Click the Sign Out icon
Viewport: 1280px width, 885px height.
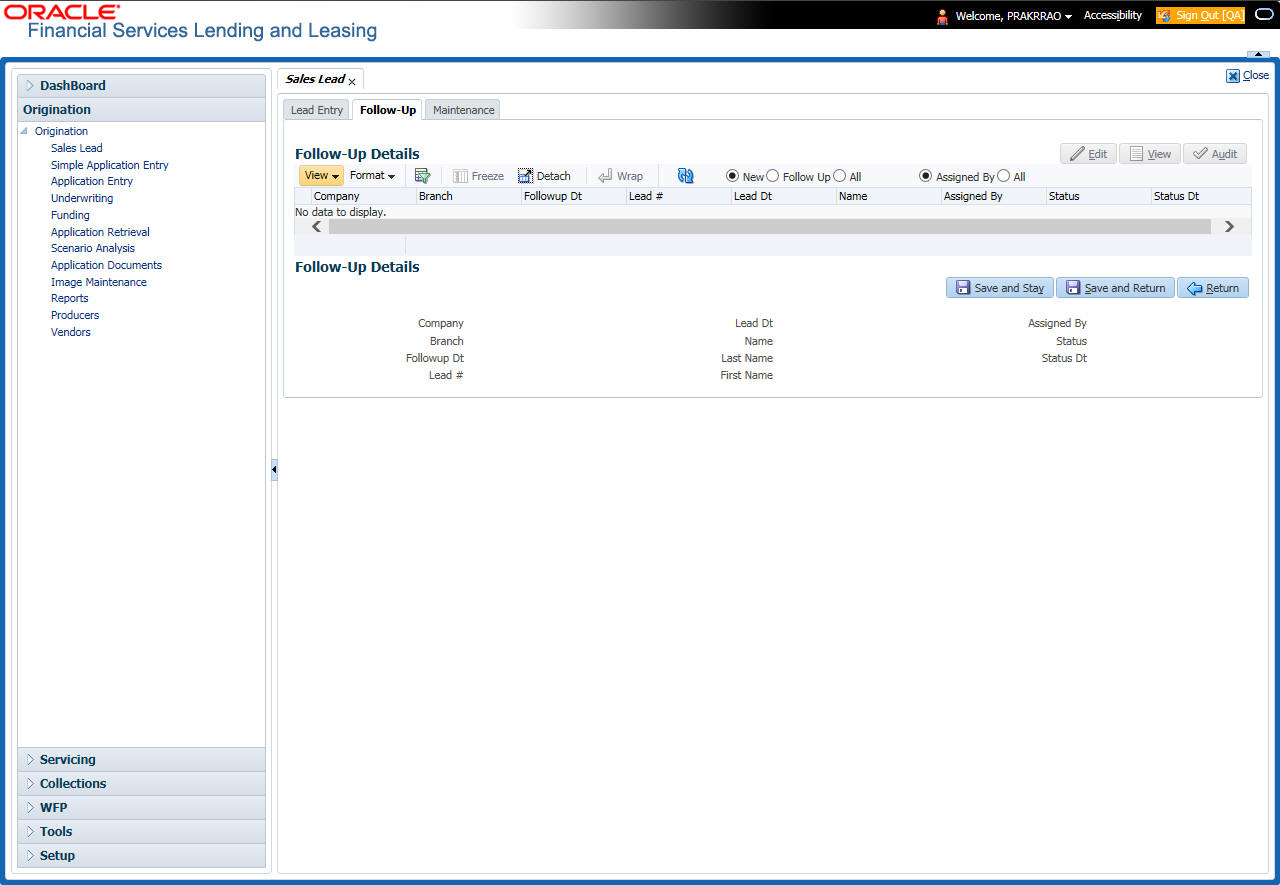pos(1164,15)
